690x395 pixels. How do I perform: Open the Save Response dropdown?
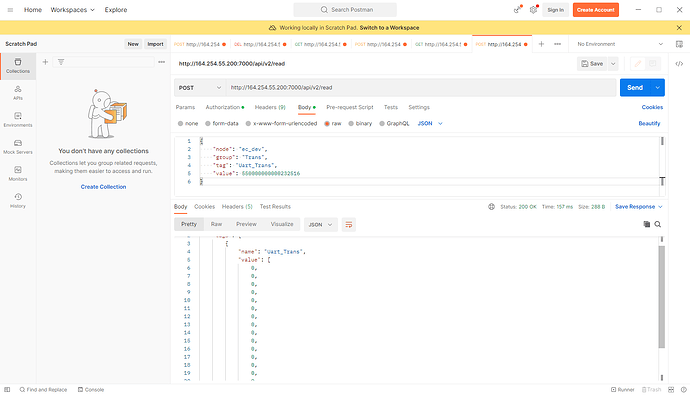pos(639,207)
